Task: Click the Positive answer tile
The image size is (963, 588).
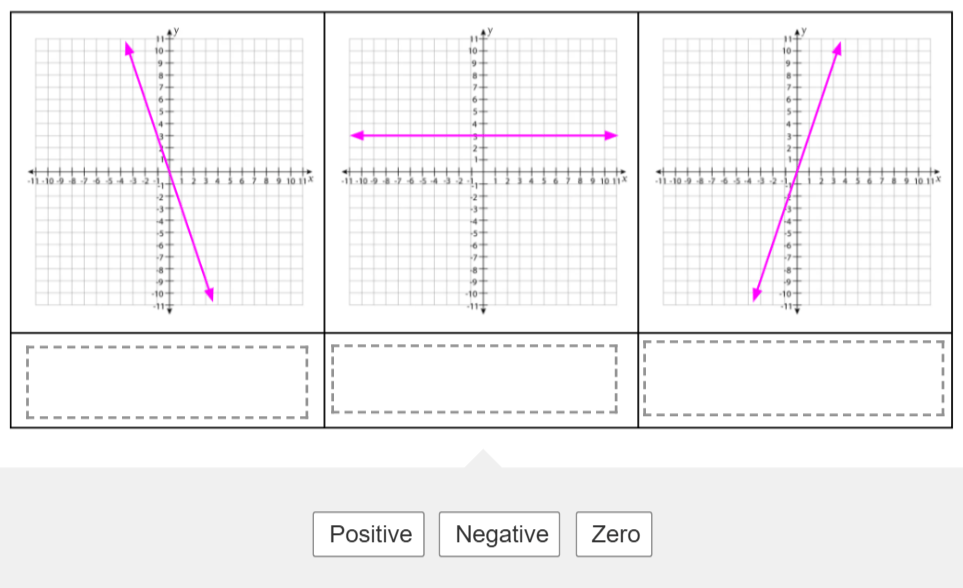Action: [x=368, y=534]
